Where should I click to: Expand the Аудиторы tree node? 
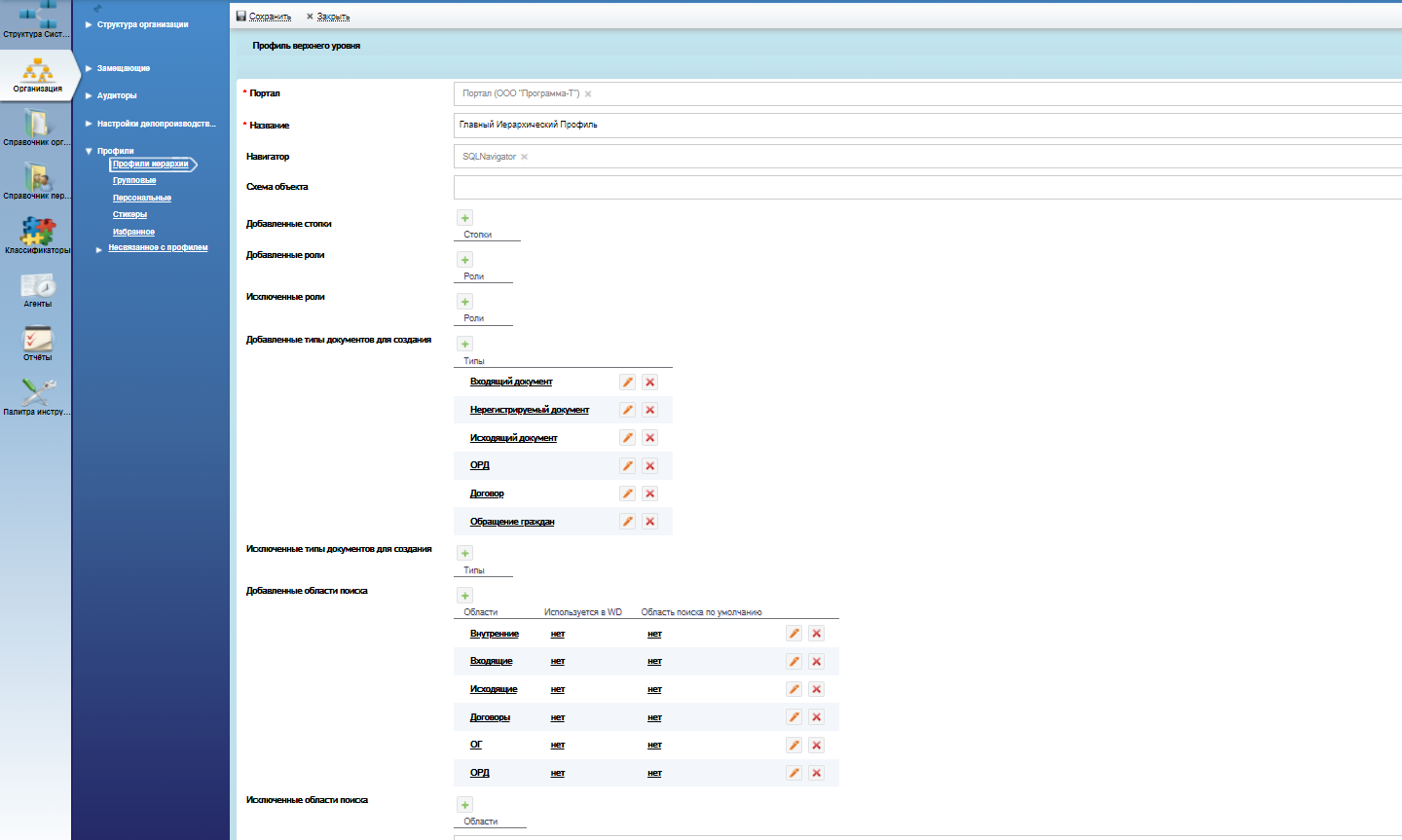click(x=89, y=95)
